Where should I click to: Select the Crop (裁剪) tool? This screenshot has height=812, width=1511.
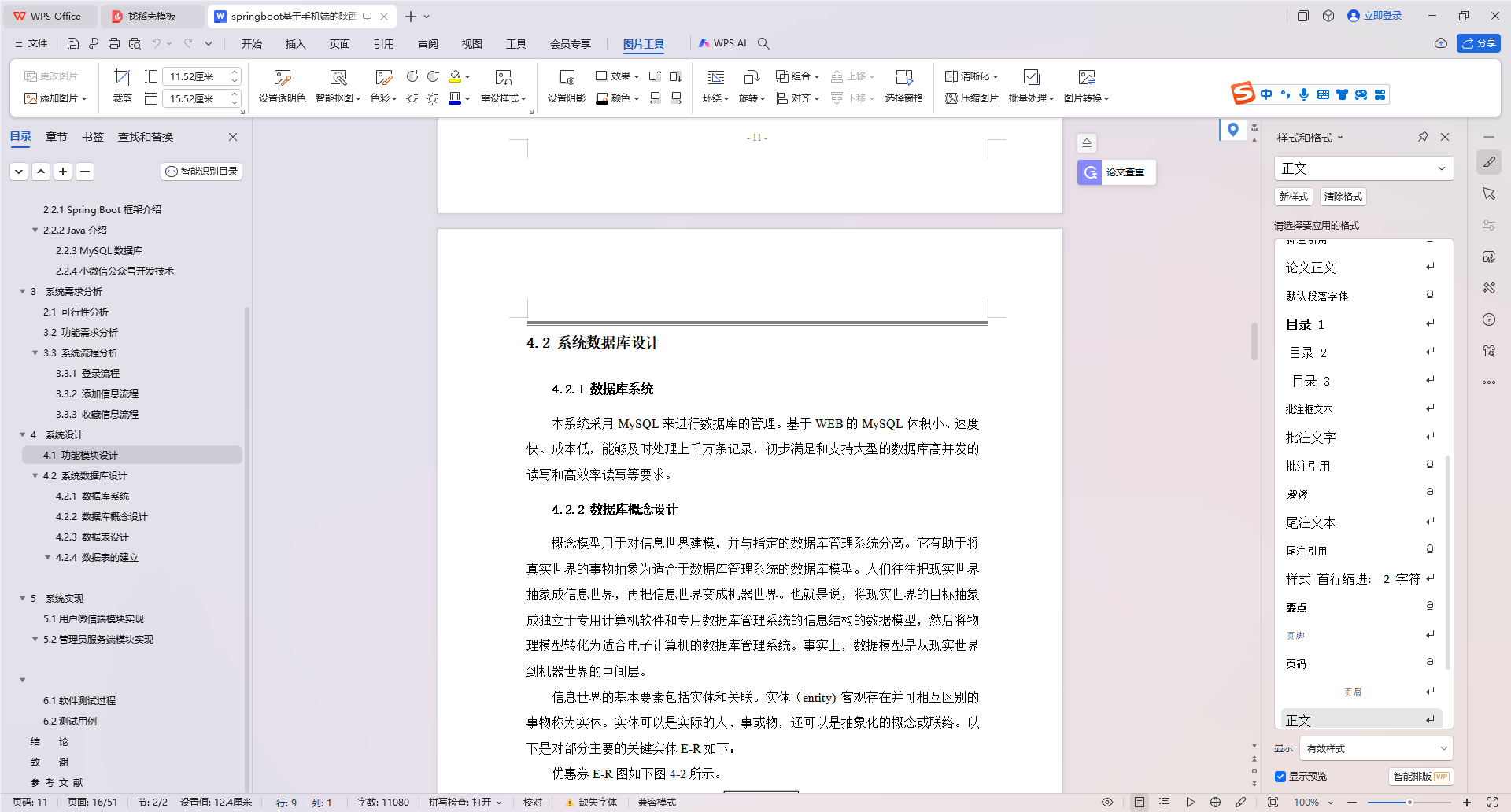click(x=122, y=86)
